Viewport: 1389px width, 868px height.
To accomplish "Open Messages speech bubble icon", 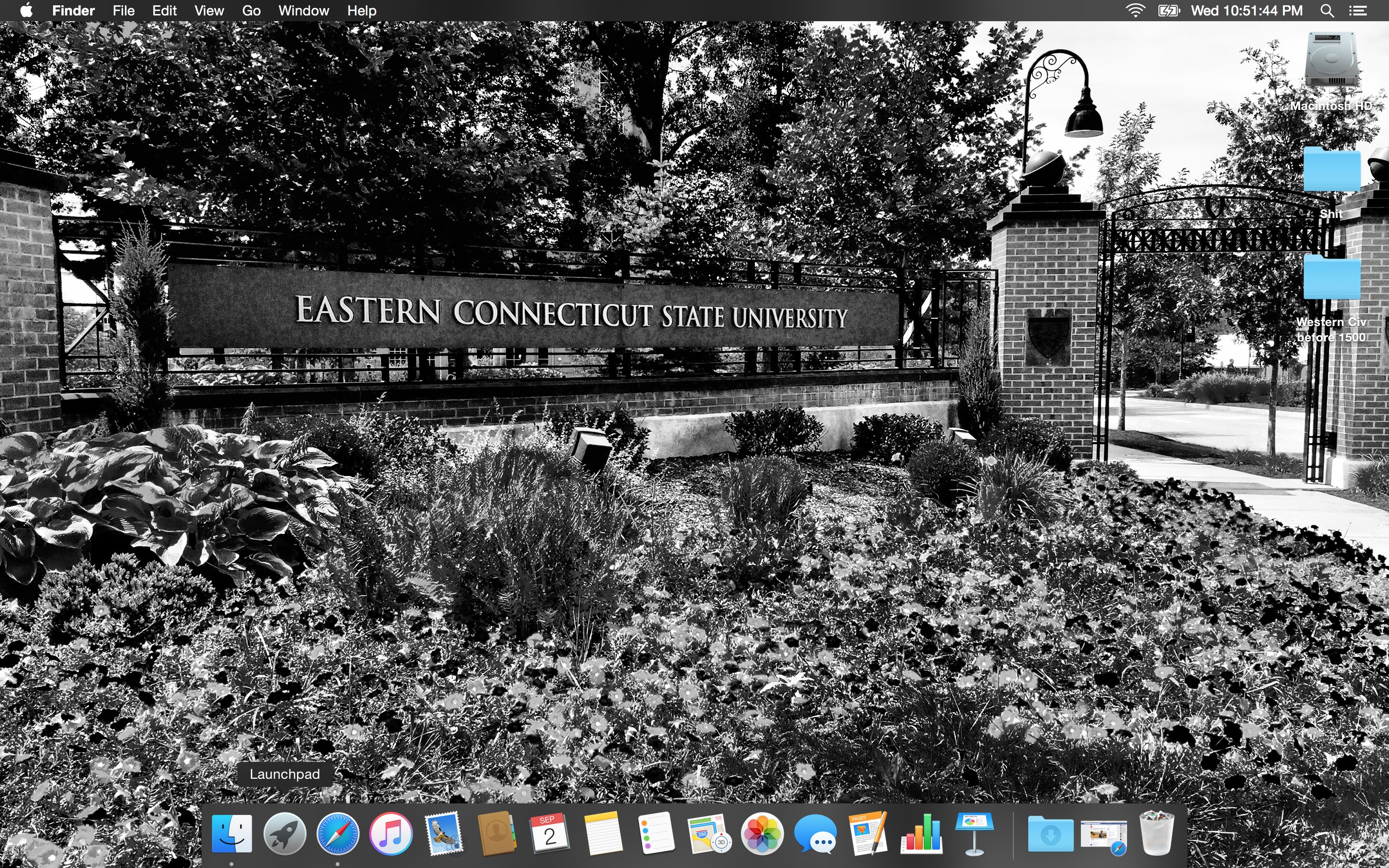I will click(x=815, y=834).
